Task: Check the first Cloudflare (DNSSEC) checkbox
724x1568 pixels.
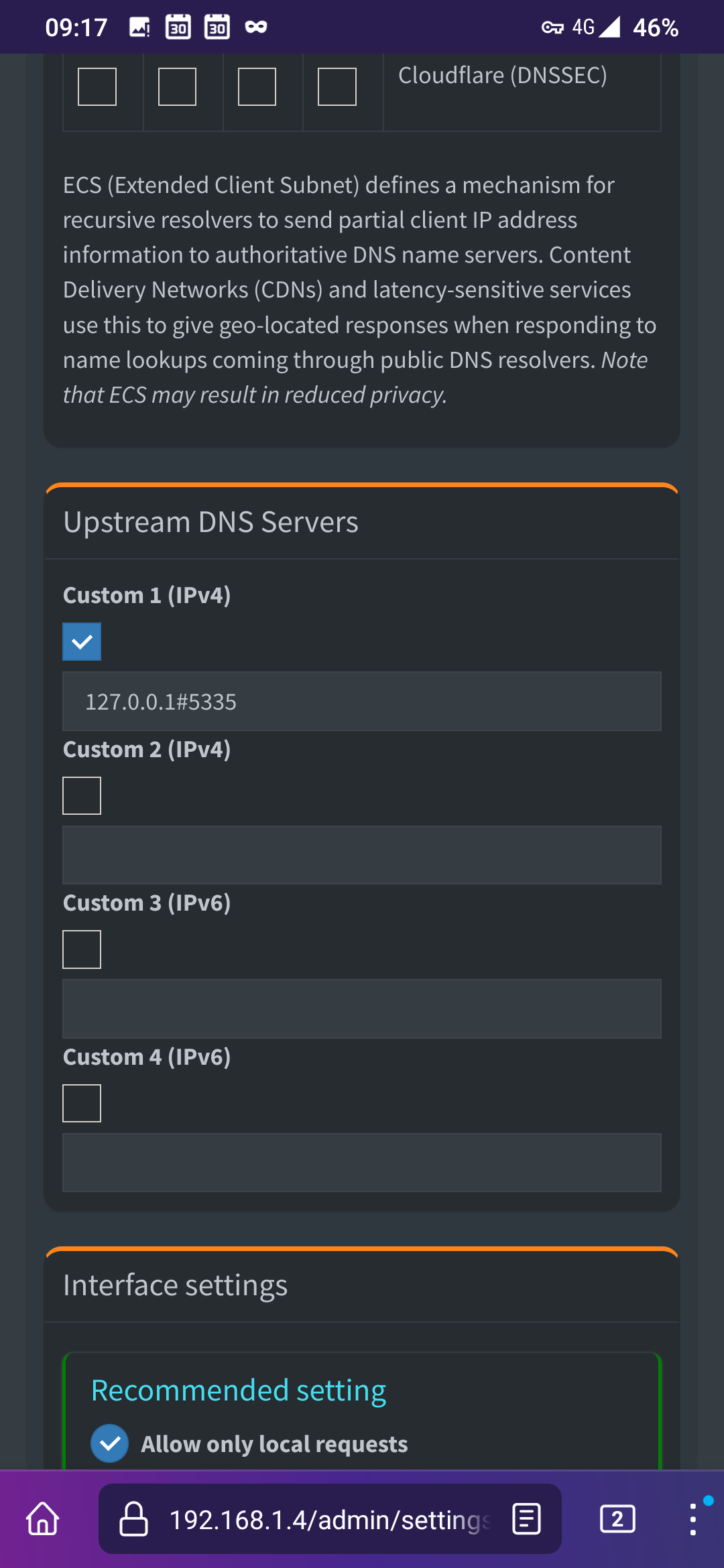Action: [x=97, y=87]
